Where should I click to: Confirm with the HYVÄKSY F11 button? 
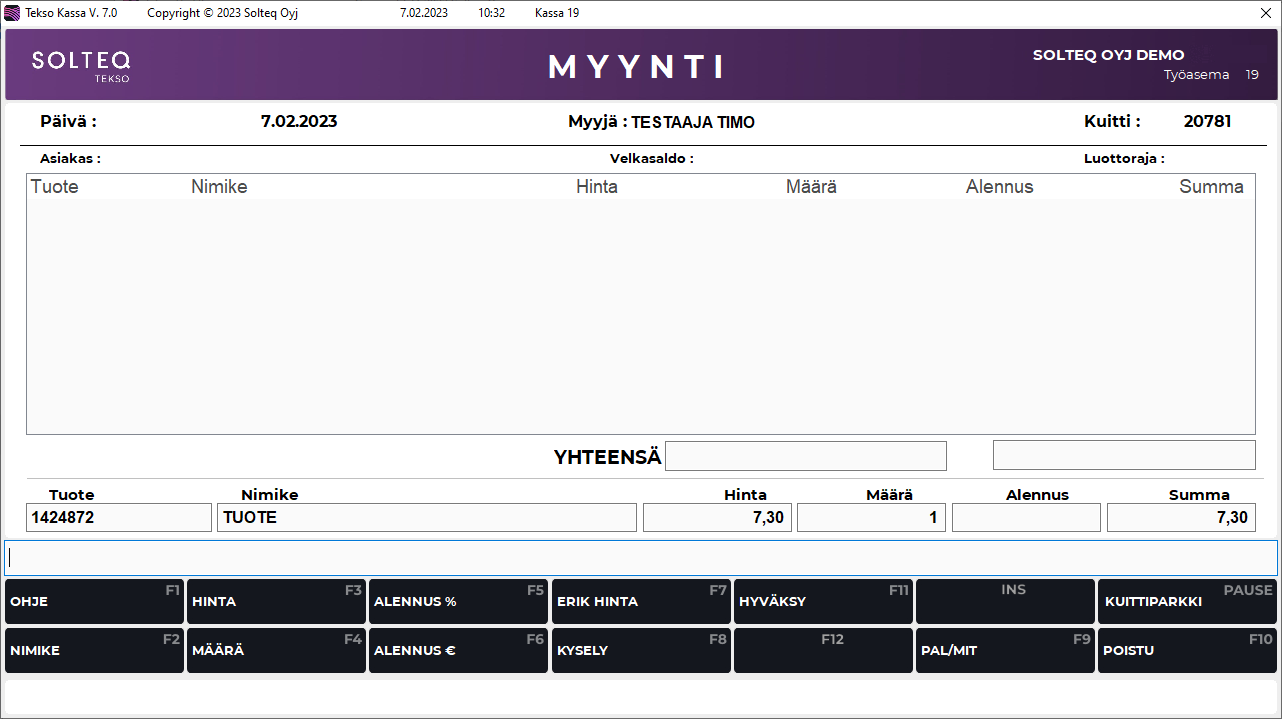pos(823,601)
